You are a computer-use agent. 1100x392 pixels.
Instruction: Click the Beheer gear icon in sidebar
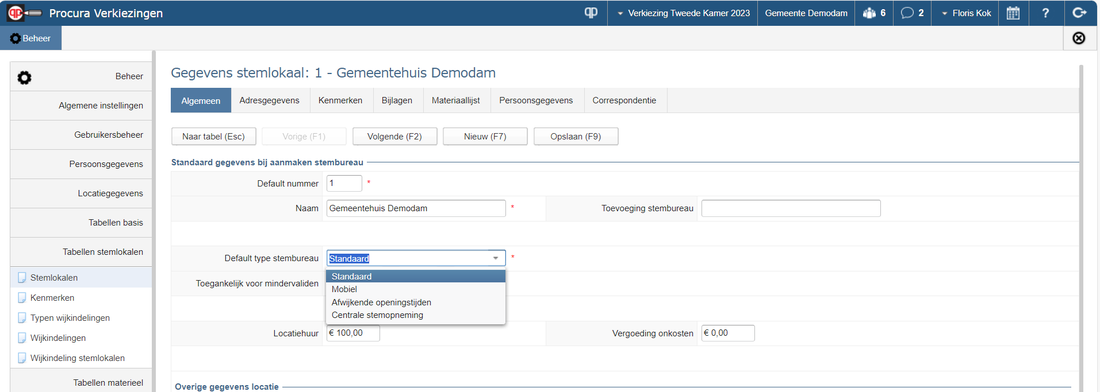(x=24, y=76)
